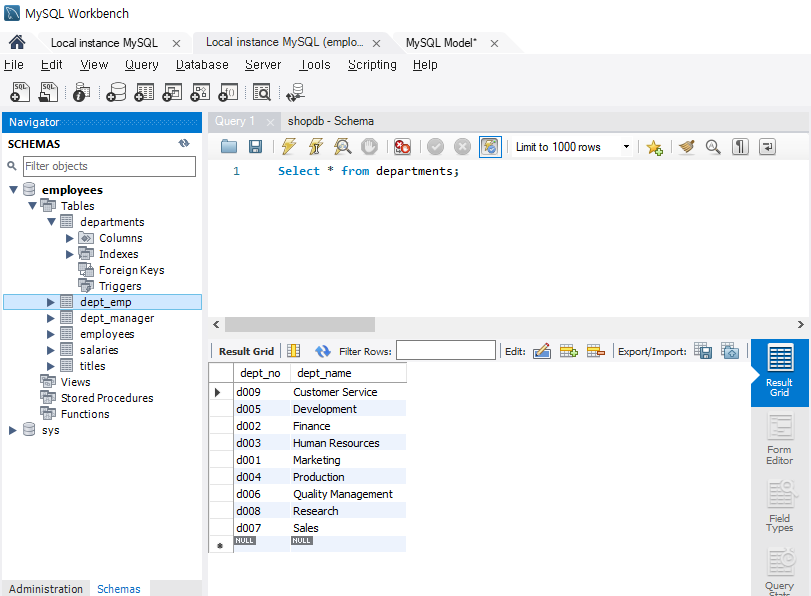Collapse the departments table
The image size is (811, 596).
pyautogui.click(x=52, y=222)
